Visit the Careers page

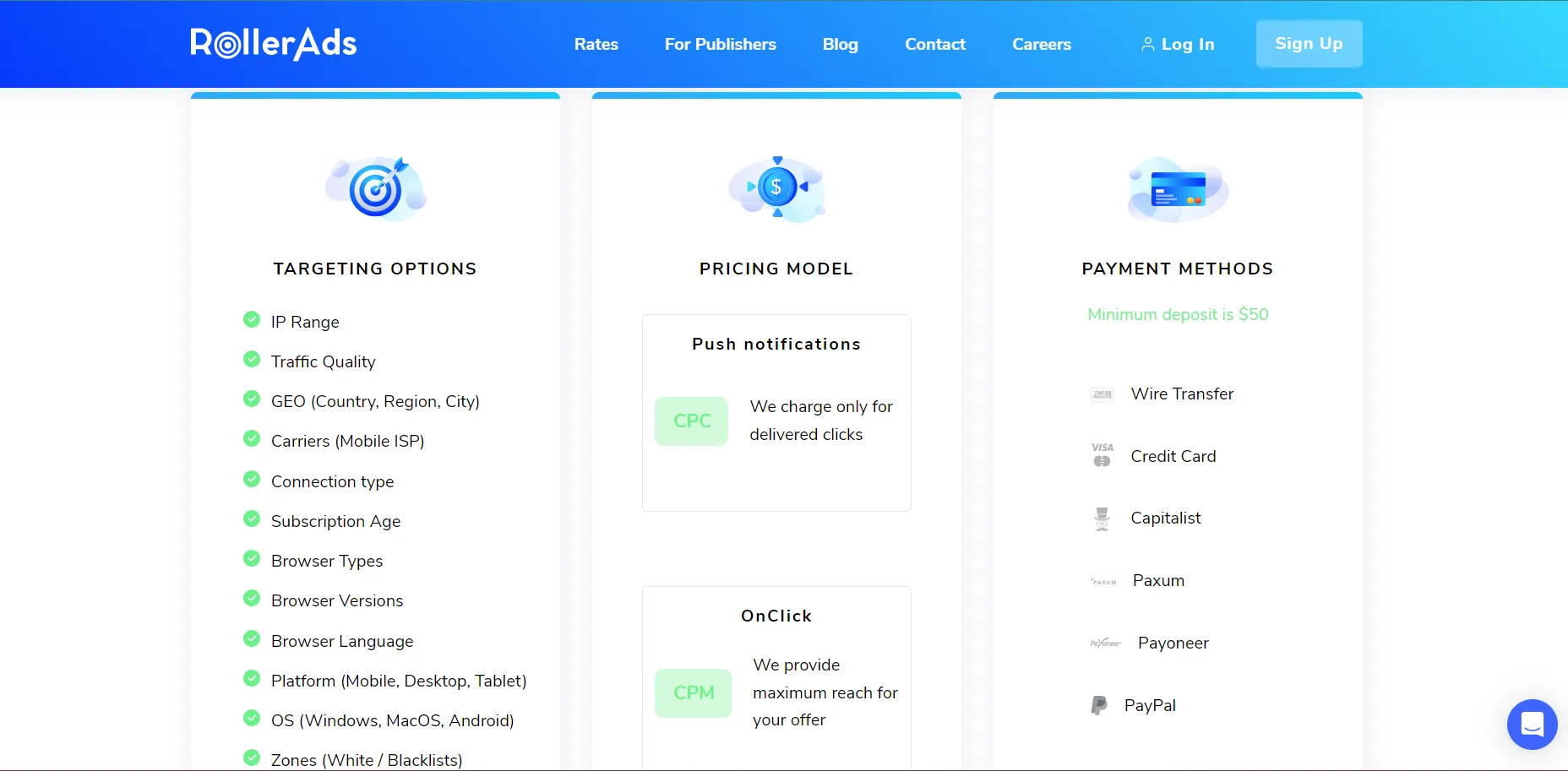pyautogui.click(x=1042, y=44)
